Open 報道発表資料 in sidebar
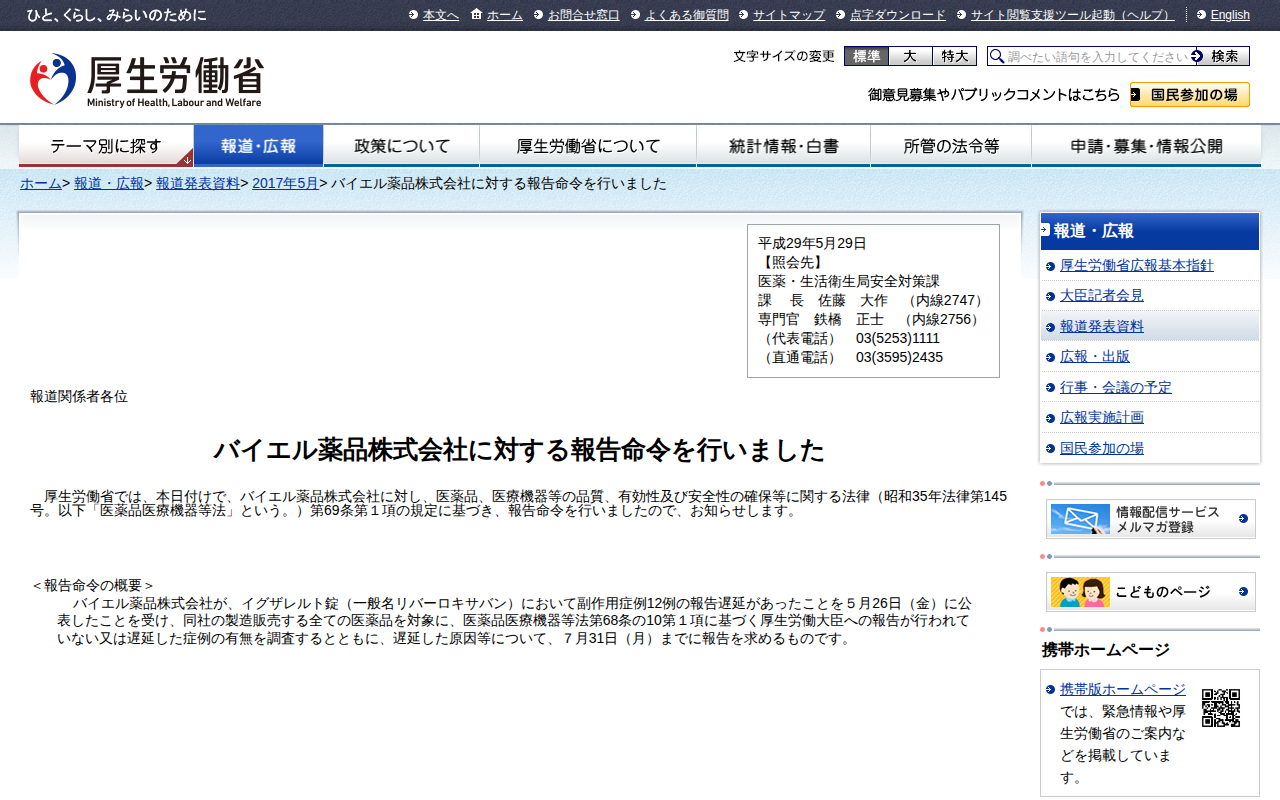The width and height of the screenshot is (1280, 800). (x=1102, y=326)
